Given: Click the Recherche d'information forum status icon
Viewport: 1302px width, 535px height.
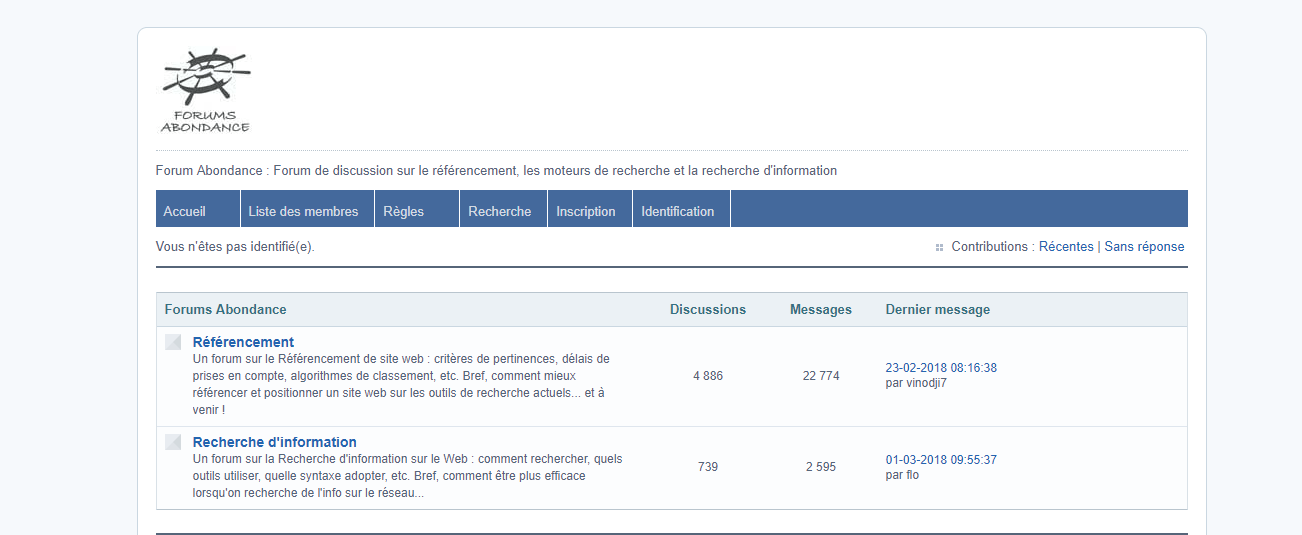Looking at the screenshot, I should (173, 442).
